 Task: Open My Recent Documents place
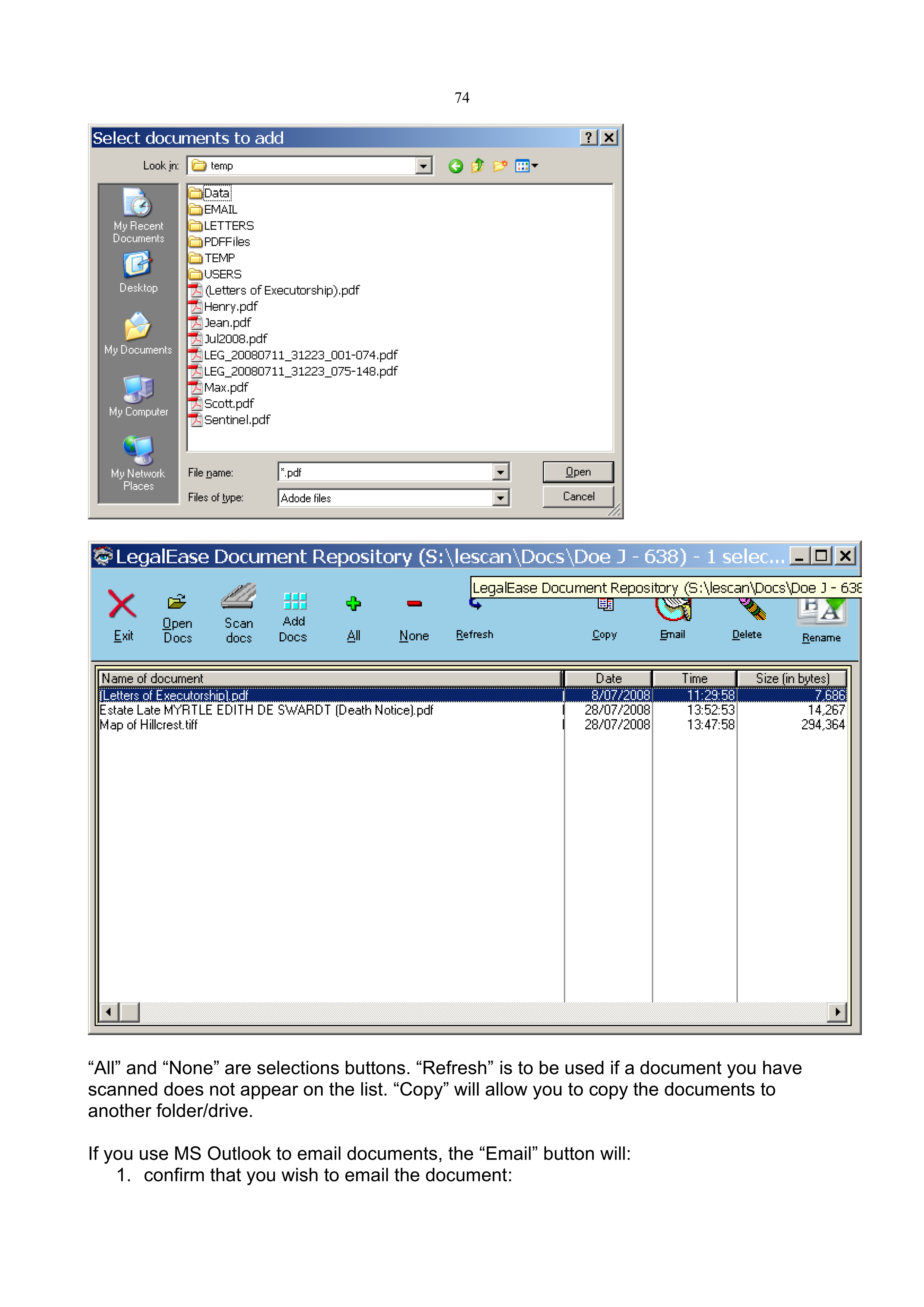138,215
